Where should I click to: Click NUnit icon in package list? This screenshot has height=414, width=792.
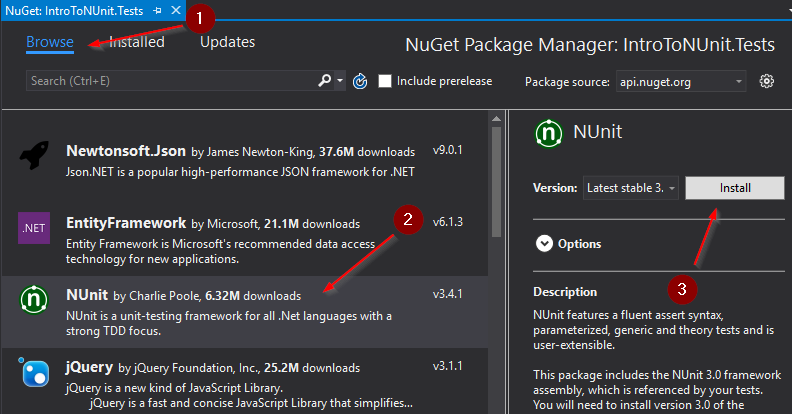point(34,299)
